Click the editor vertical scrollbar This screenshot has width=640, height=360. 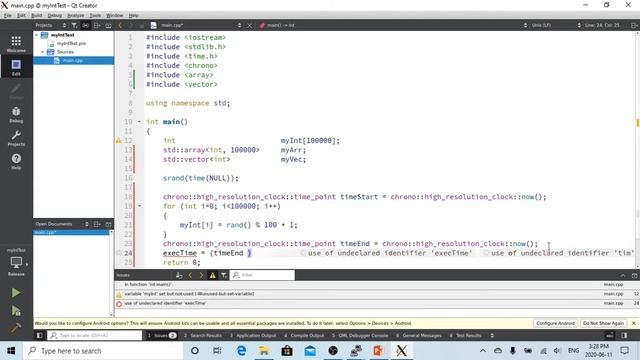click(637, 149)
